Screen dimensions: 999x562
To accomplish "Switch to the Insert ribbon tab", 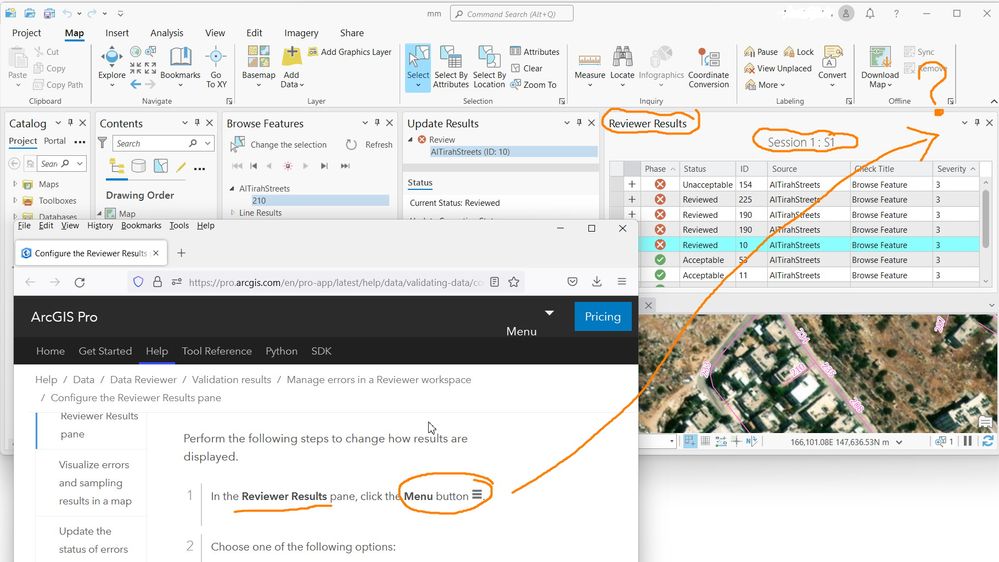I will pos(117,33).
